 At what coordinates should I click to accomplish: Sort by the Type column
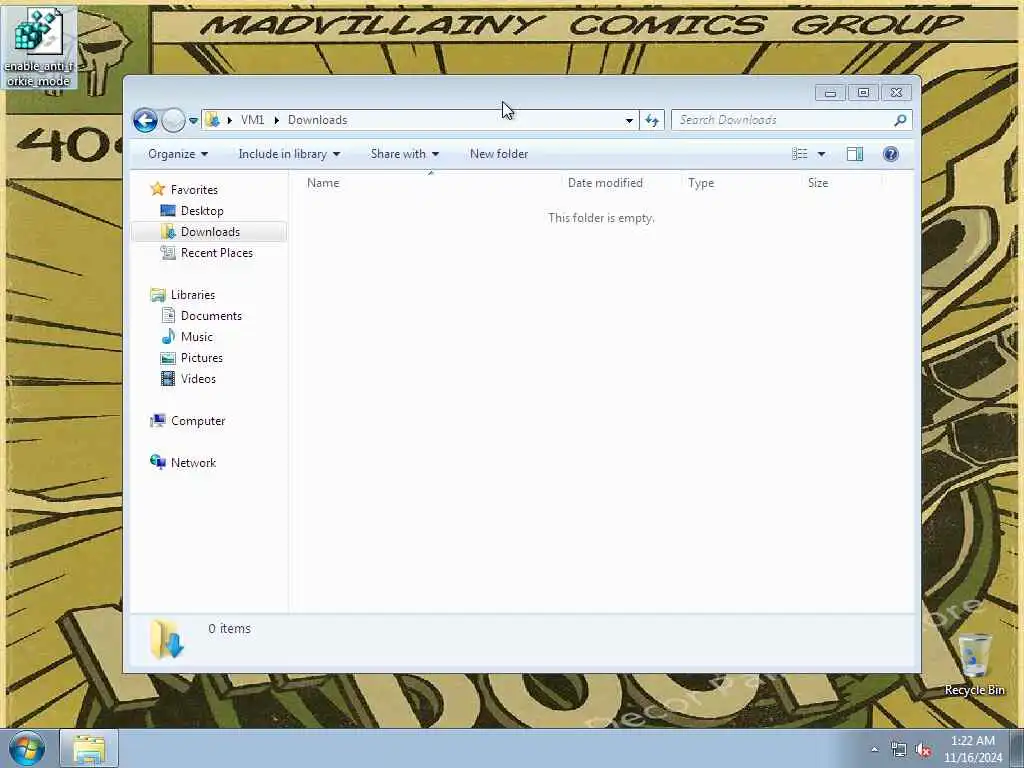[x=701, y=183]
